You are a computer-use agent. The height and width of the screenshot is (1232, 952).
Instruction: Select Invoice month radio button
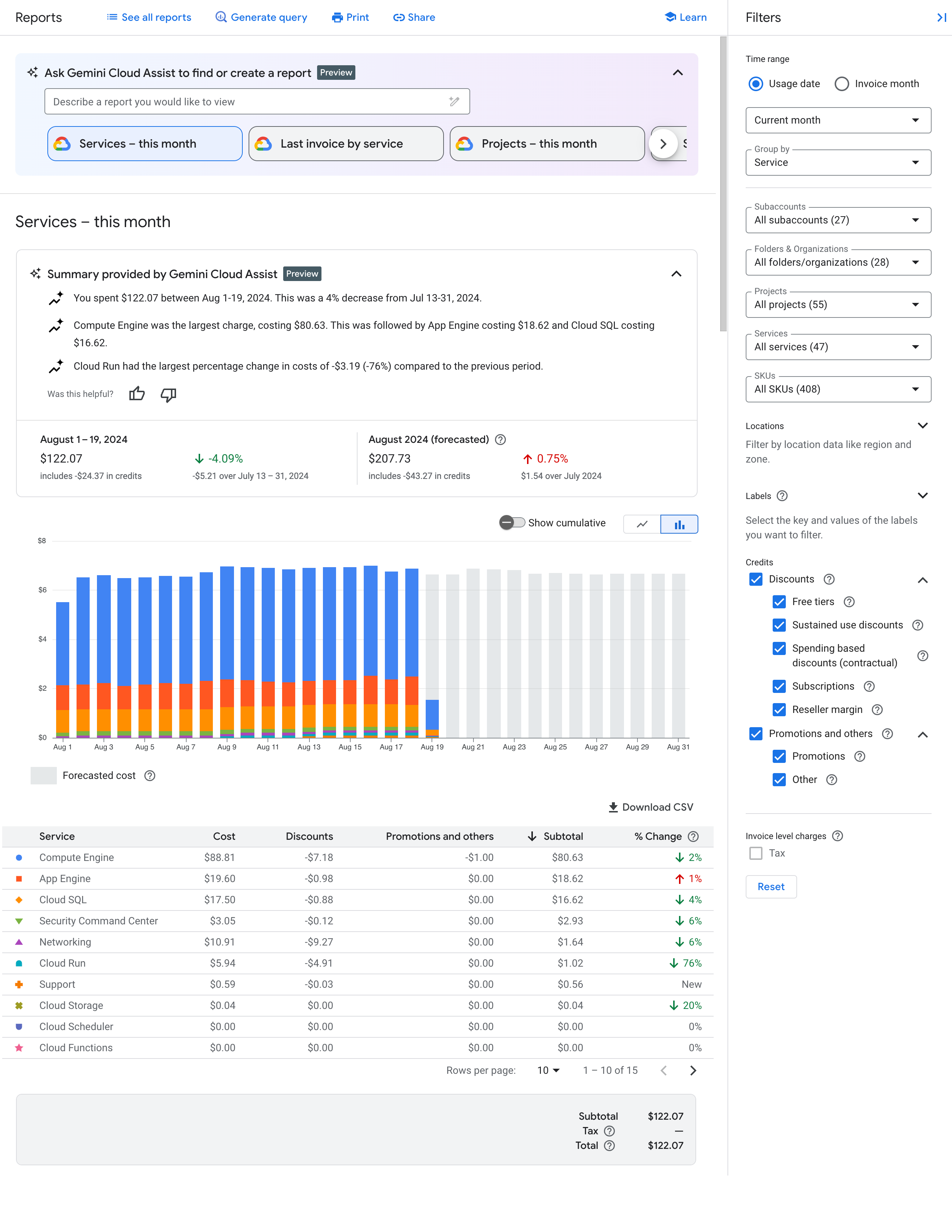click(x=843, y=83)
